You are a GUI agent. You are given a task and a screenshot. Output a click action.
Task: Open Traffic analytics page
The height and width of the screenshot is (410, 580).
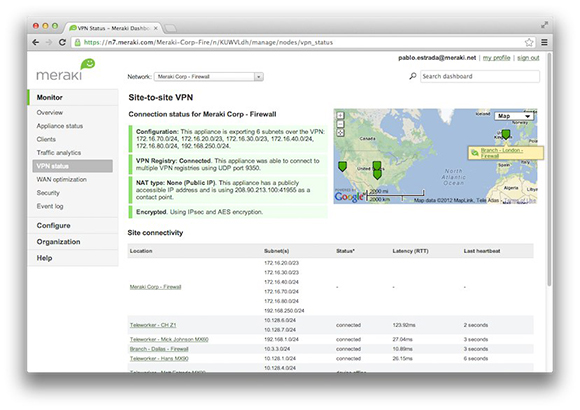(x=59, y=152)
